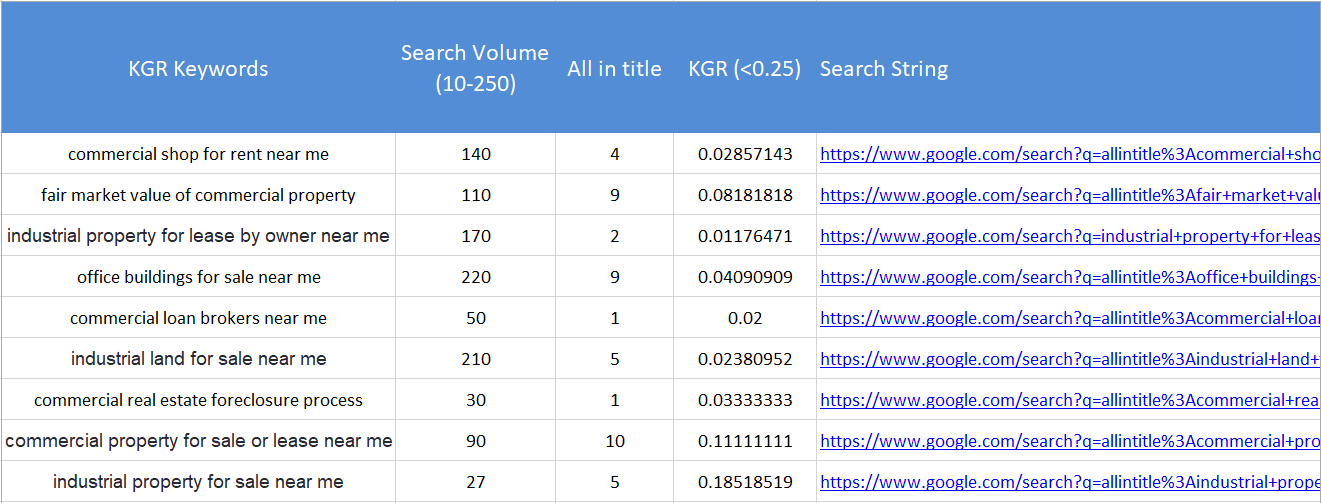Open the industrial land for sale search link
The image size is (1321, 503).
[1068, 359]
